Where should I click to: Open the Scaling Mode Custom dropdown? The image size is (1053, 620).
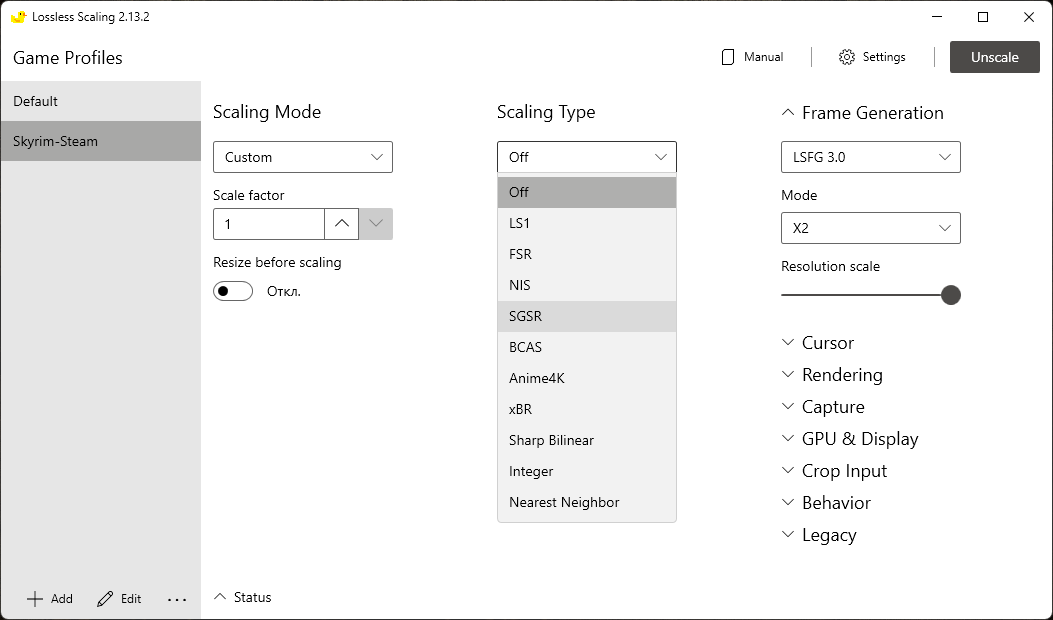pyautogui.click(x=302, y=157)
